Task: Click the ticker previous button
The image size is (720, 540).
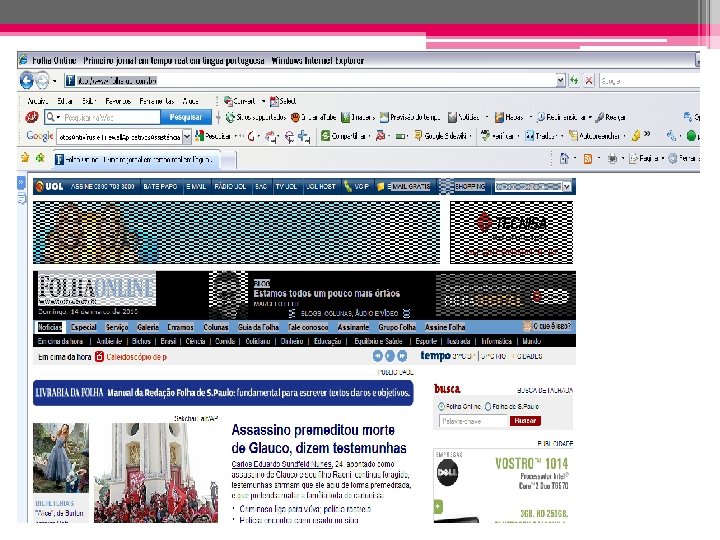Action: pyautogui.click(x=377, y=356)
